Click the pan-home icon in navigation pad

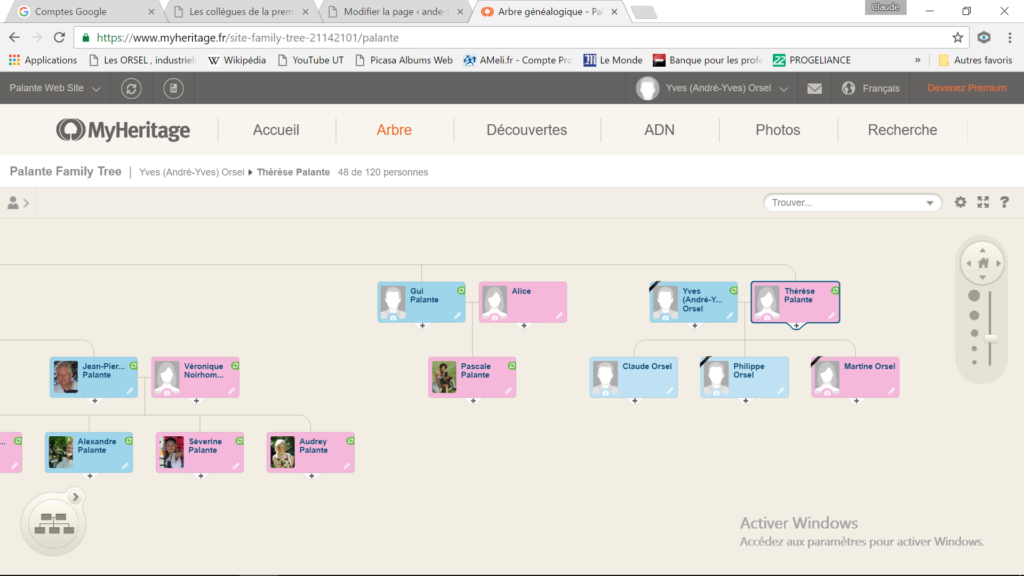(x=983, y=263)
